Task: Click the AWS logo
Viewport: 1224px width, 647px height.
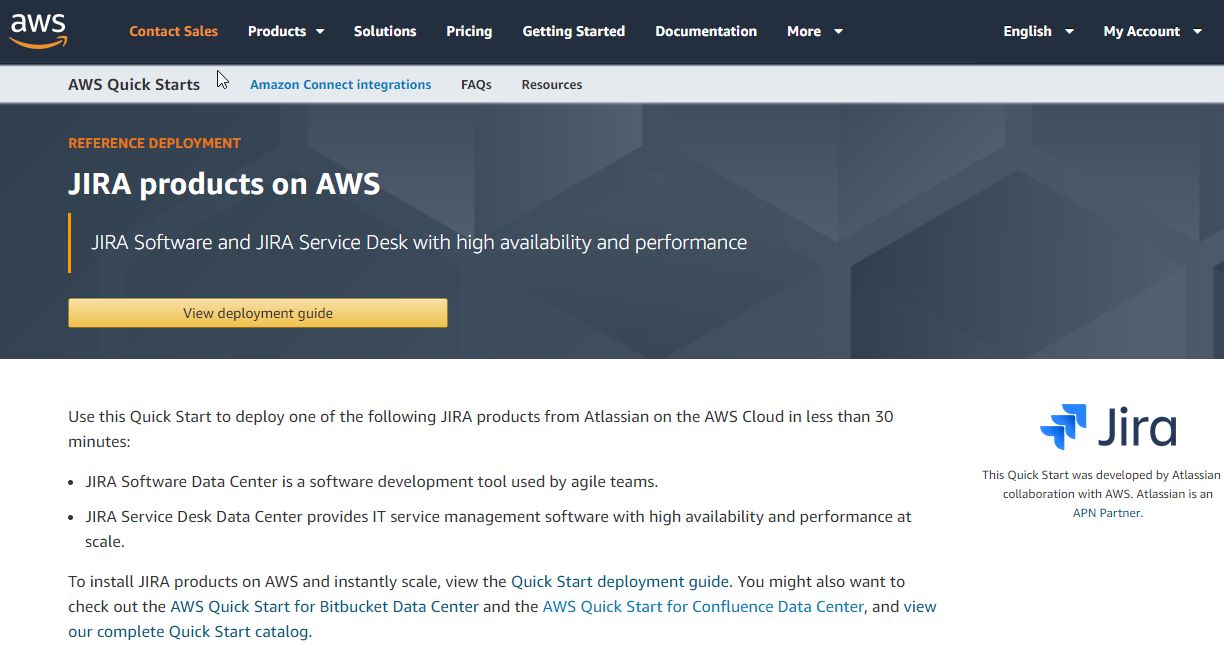Action: point(38,31)
